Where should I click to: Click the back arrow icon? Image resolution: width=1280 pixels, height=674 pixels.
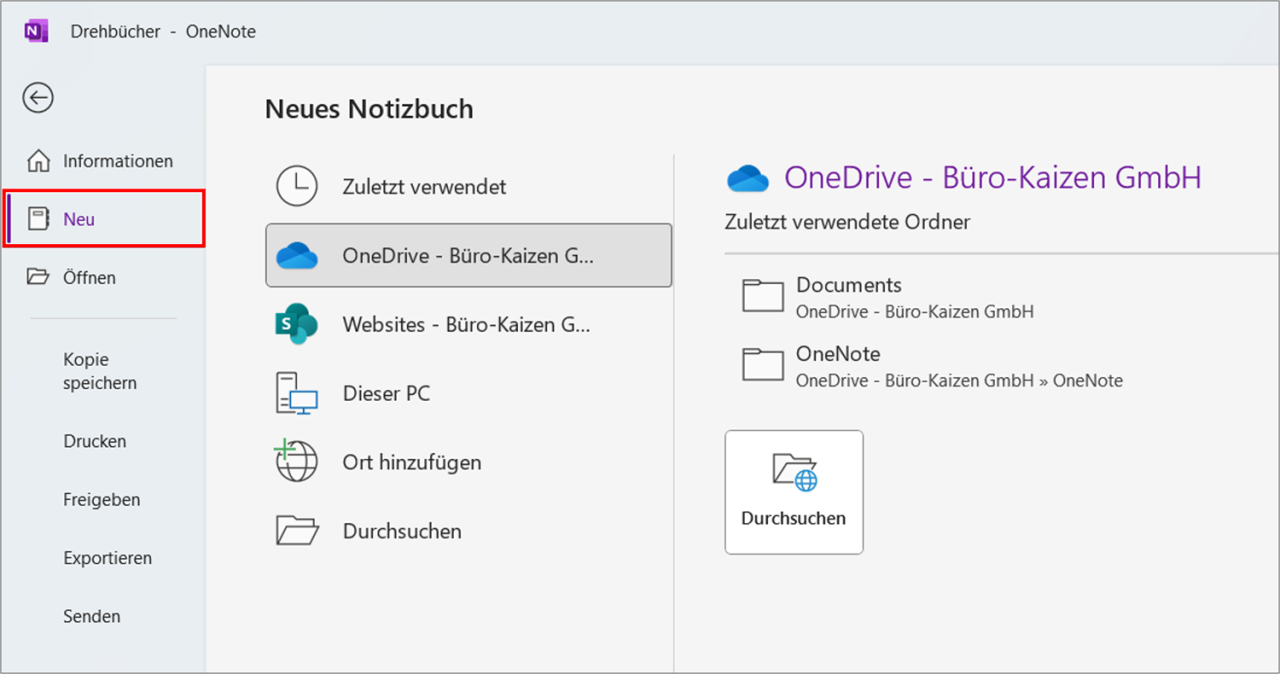(x=37, y=98)
